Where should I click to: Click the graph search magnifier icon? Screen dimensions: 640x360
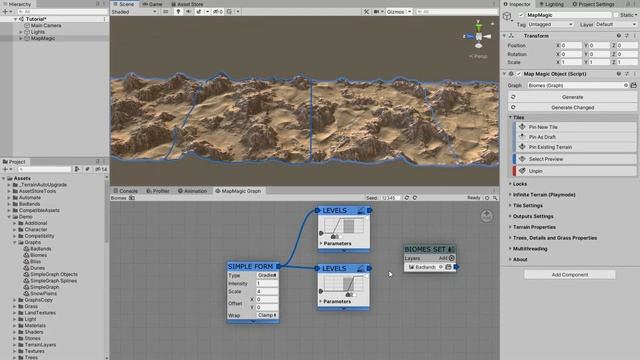(x=495, y=198)
